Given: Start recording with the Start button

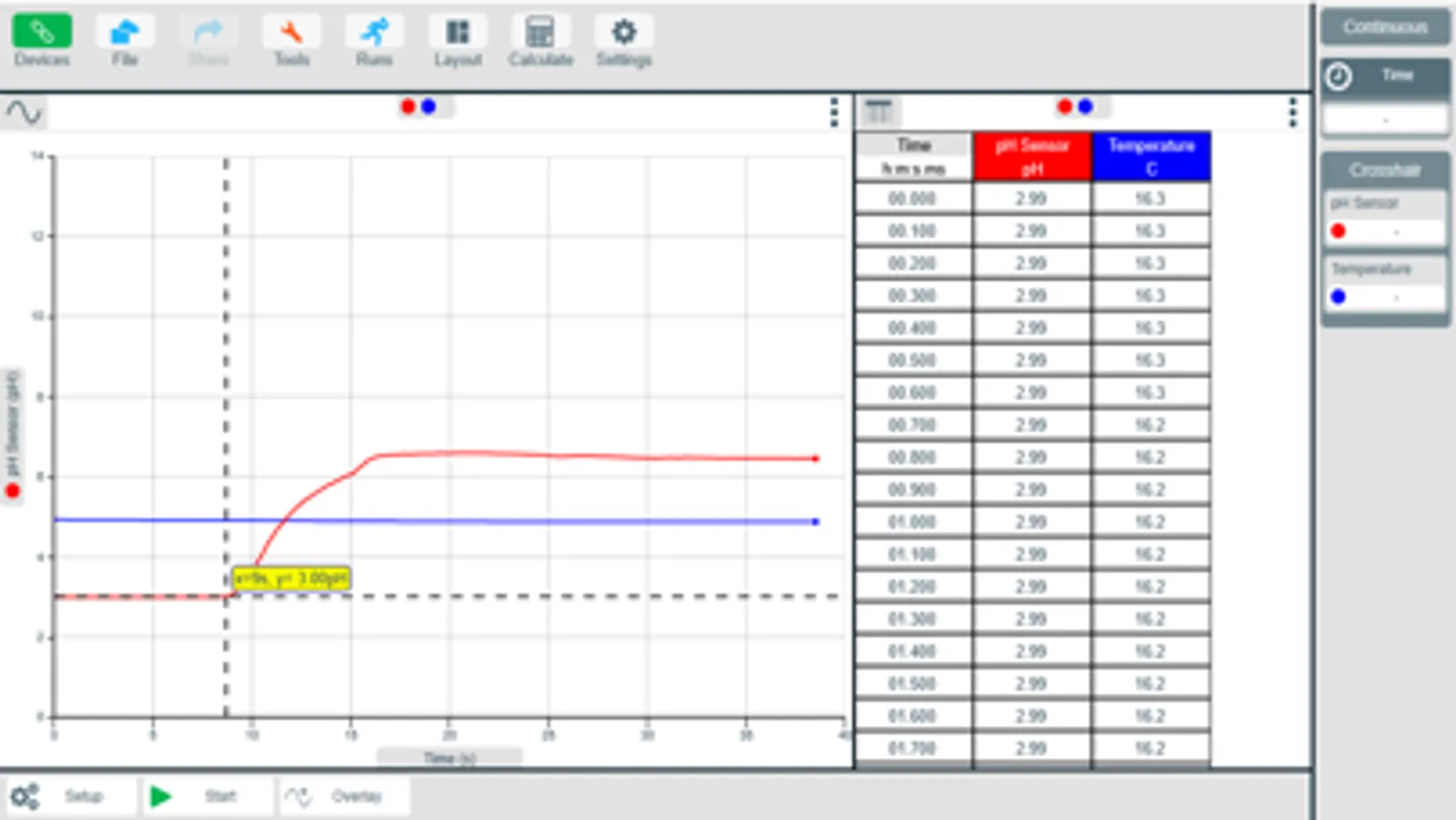Looking at the screenshot, I should [x=208, y=796].
